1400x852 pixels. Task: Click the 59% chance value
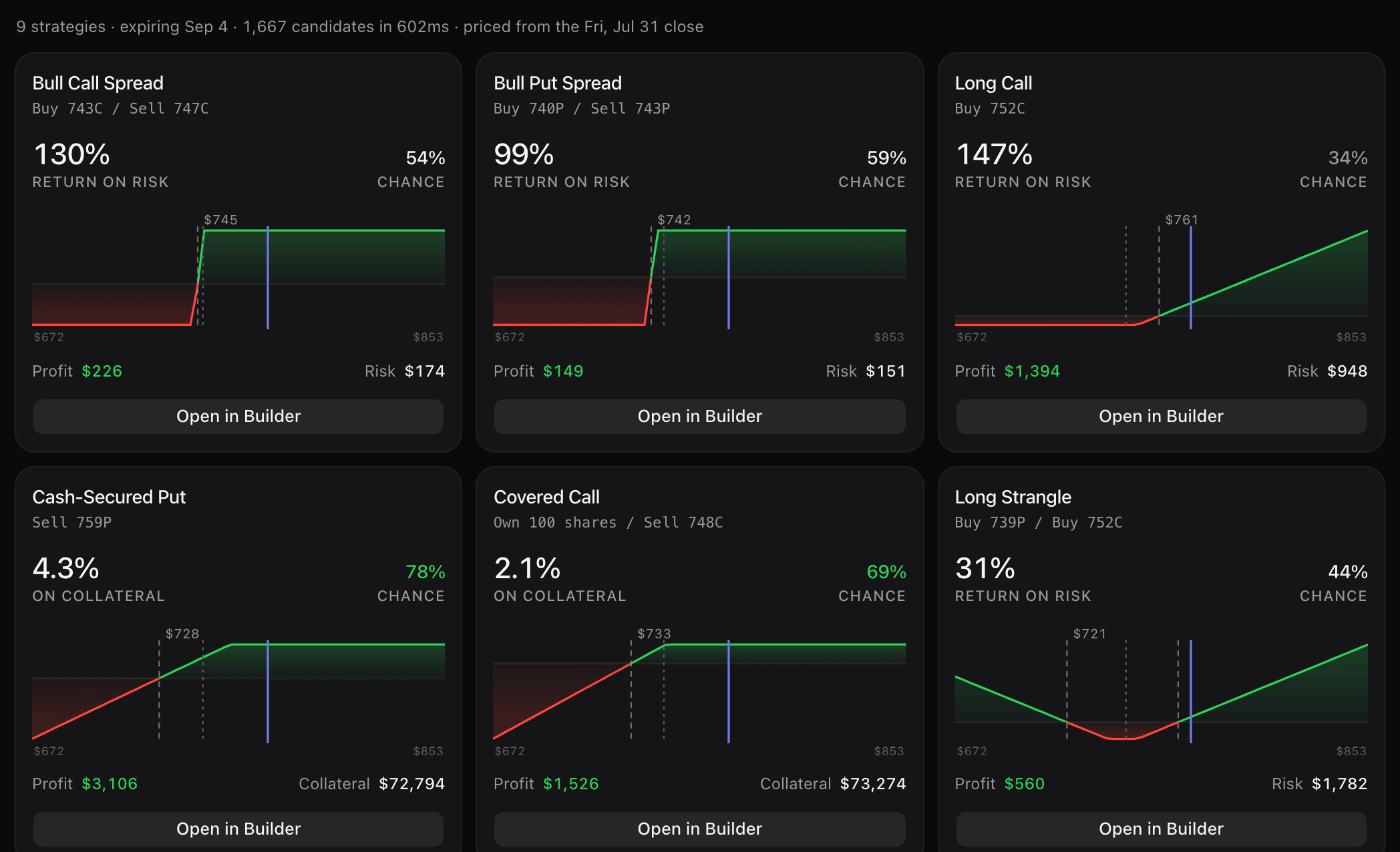(886, 158)
